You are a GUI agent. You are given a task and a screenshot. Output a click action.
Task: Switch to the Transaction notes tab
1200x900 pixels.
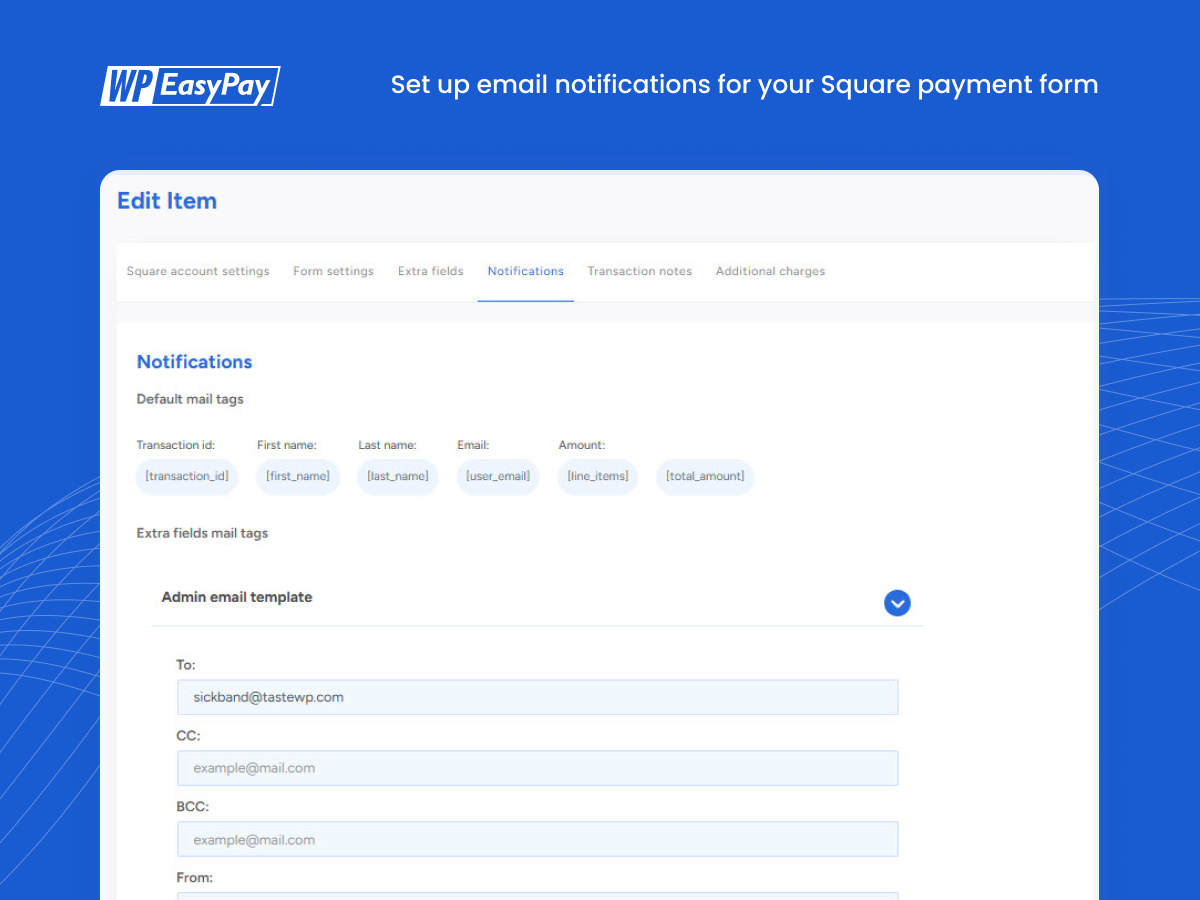pos(639,271)
